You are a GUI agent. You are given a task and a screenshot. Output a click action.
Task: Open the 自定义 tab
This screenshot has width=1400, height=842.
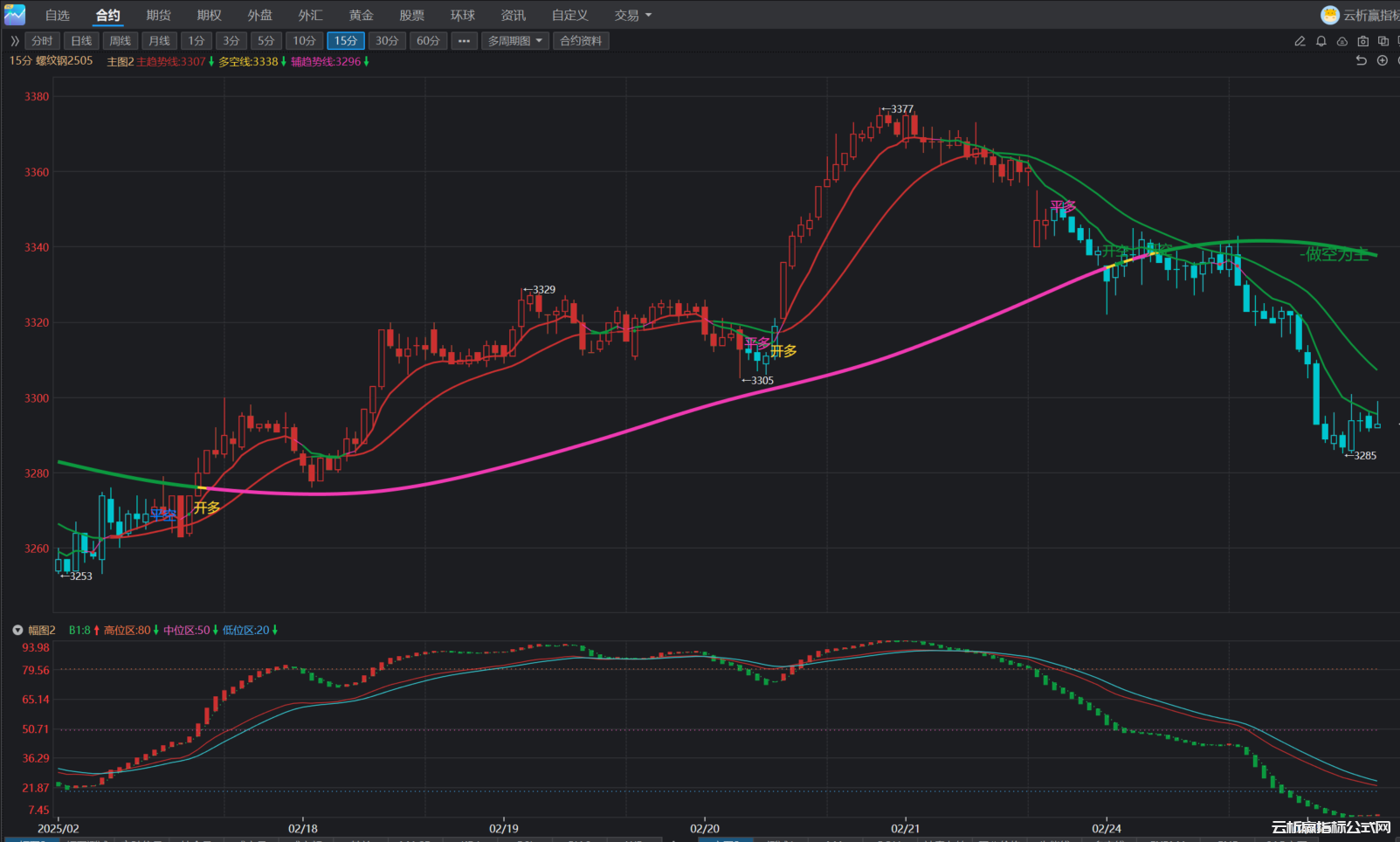point(570,15)
